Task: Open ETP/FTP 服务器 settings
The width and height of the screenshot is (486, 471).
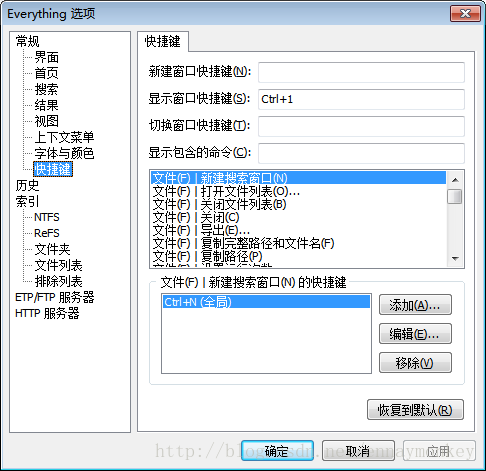Action: point(55,297)
